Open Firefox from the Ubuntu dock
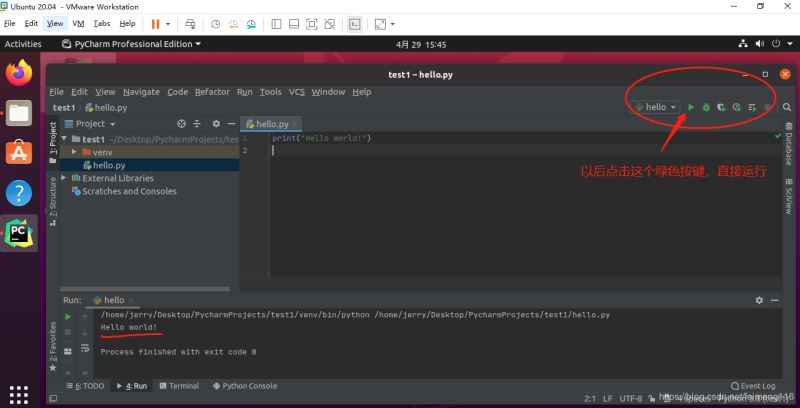 tap(19, 72)
